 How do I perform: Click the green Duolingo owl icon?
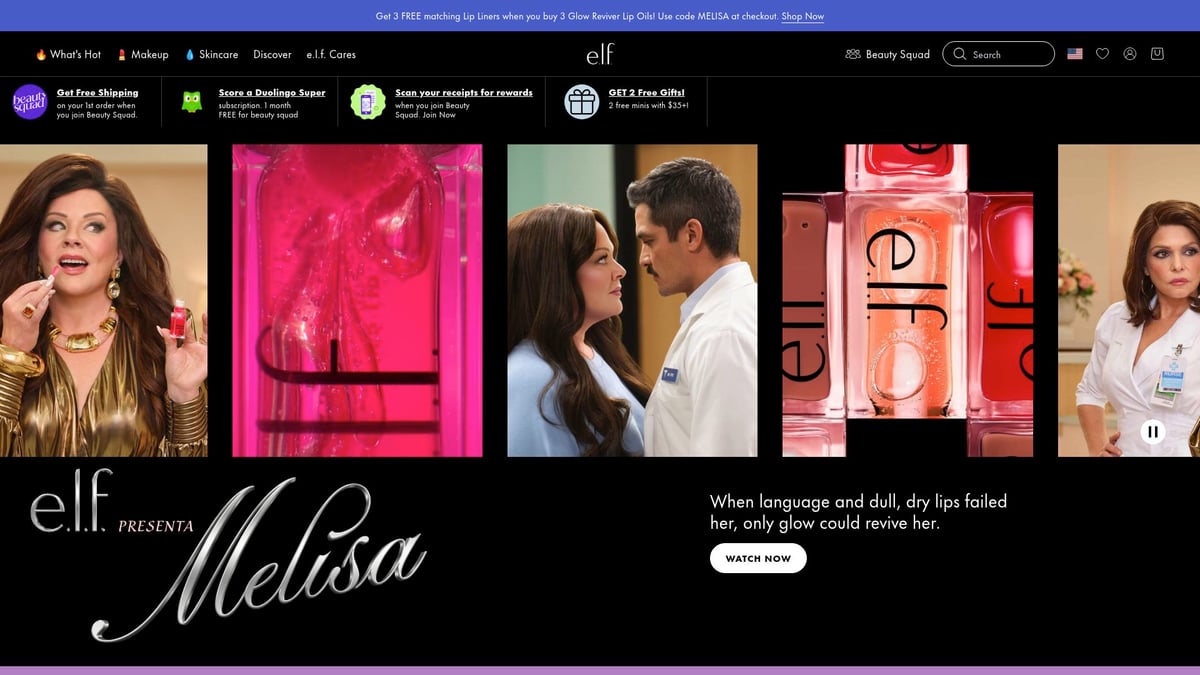click(x=192, y=102)
